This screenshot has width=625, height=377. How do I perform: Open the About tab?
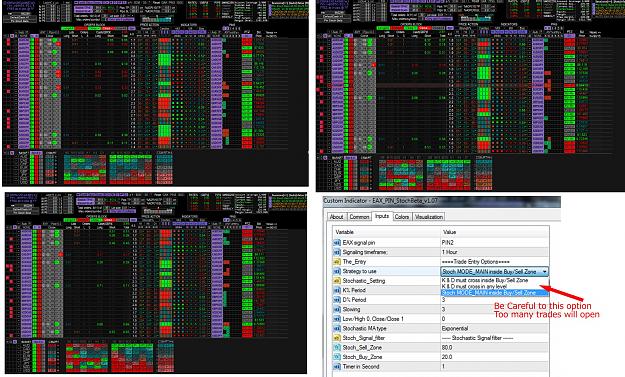336,217
